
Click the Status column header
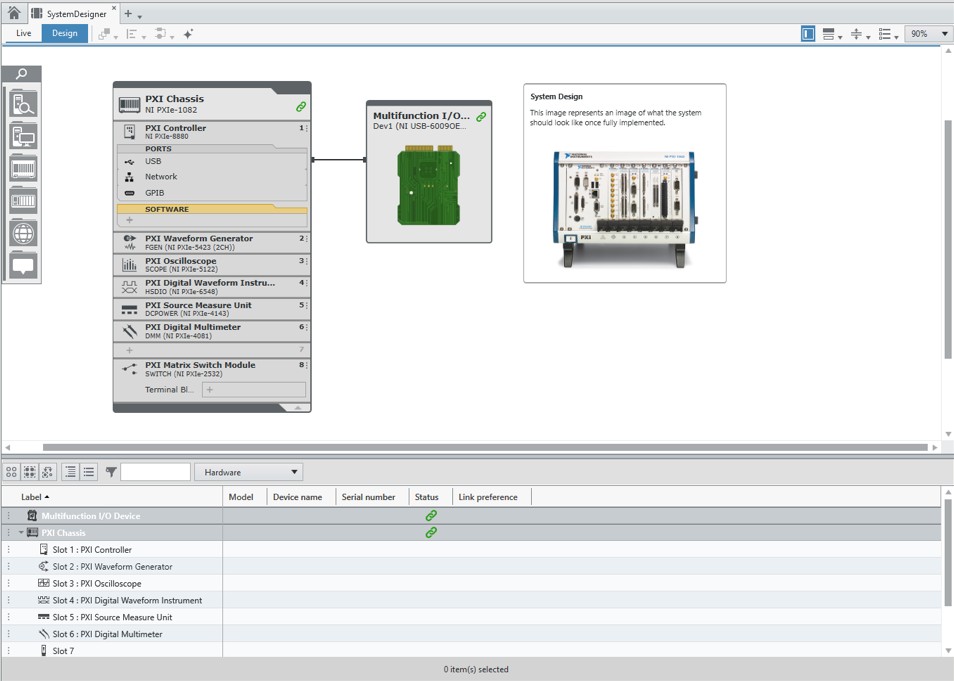(x=431, y=497)
